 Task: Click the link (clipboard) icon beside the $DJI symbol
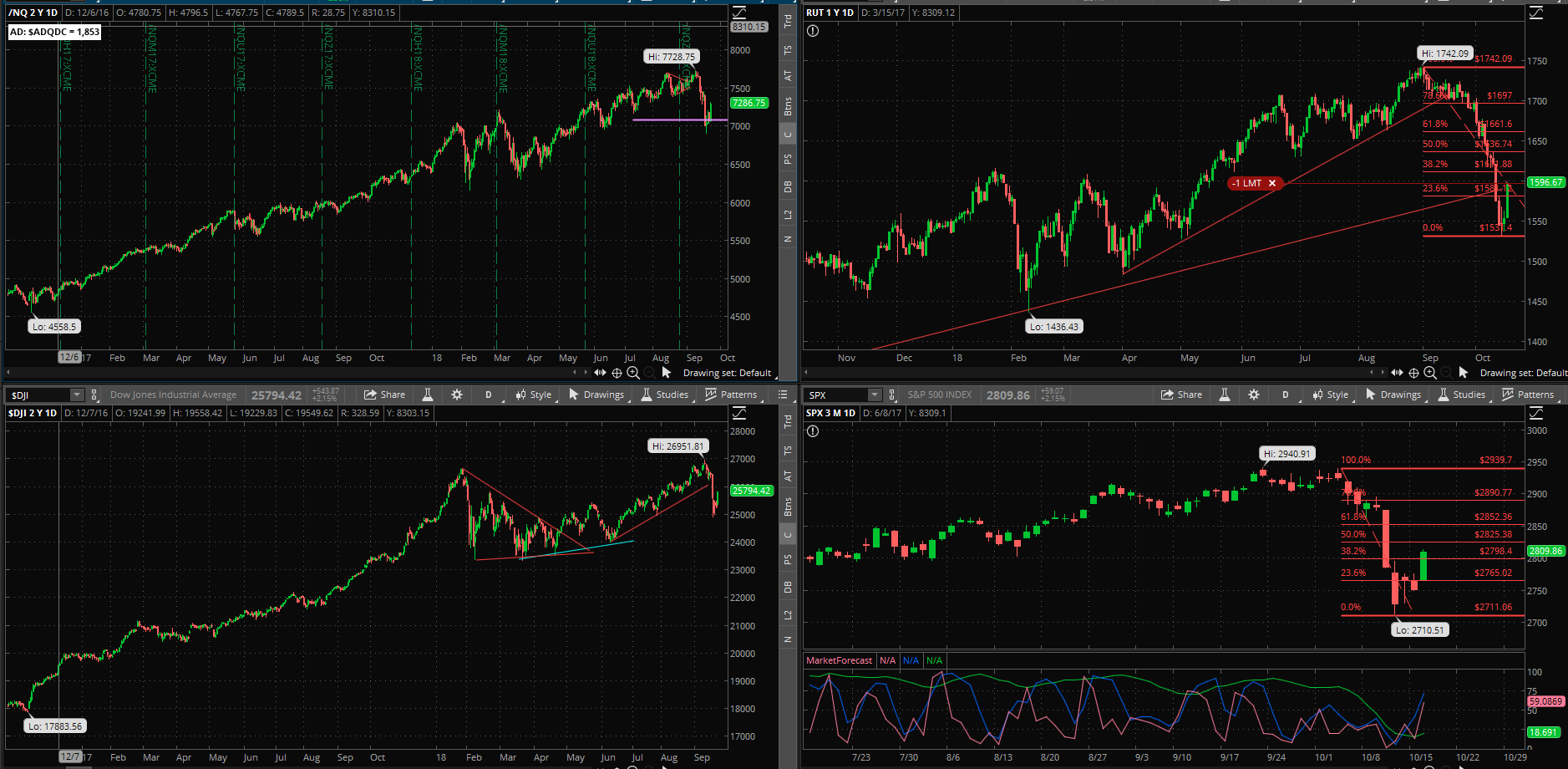coord(94,395)
